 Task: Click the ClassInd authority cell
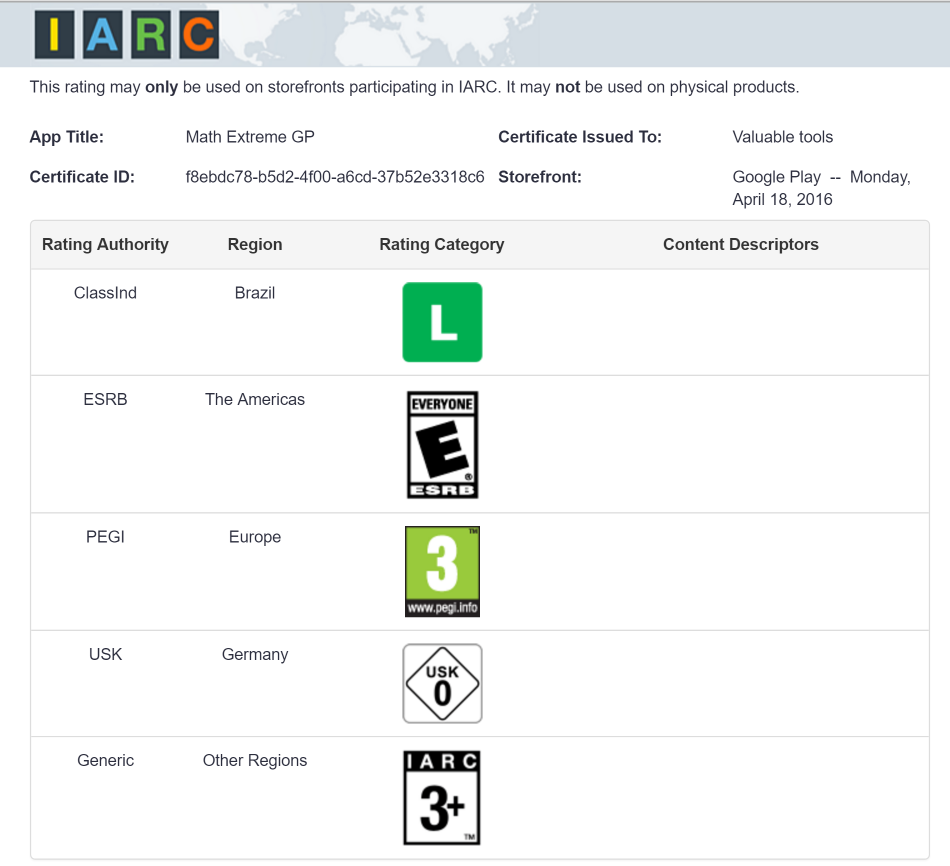coord(105,293)
